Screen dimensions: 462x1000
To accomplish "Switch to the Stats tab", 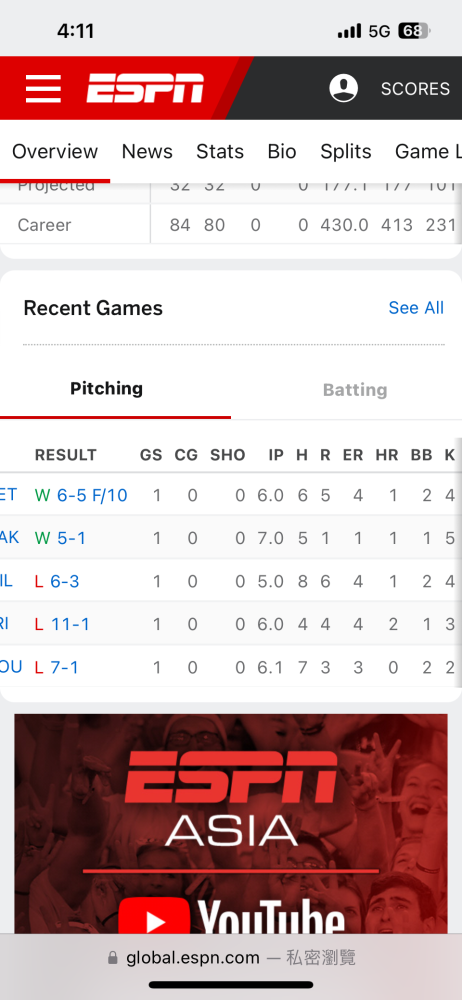I will pyautogui.click(x=220, y=151).
